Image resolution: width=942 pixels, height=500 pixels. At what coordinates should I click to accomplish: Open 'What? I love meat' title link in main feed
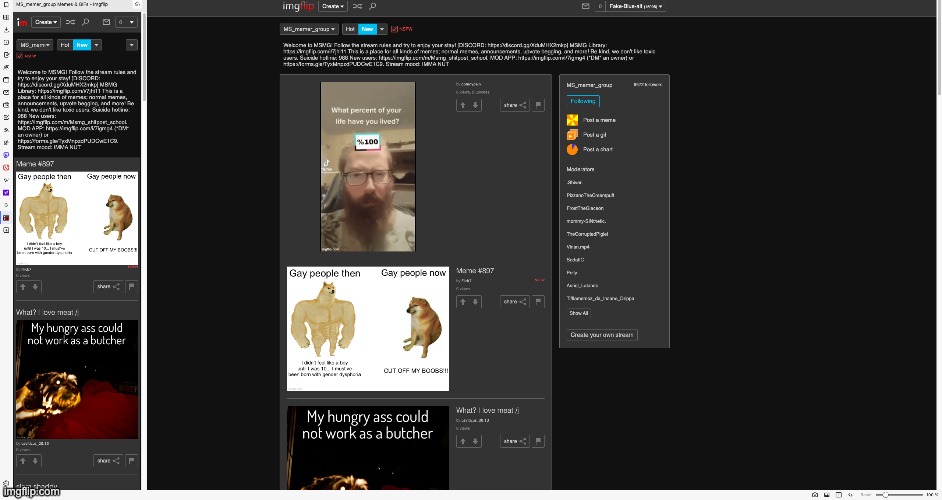tap(487, 410)
